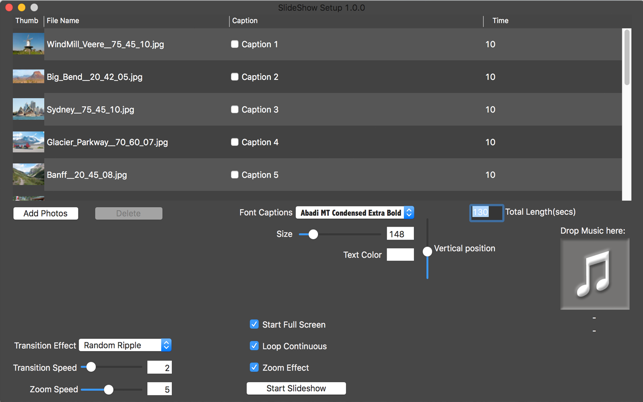Select the Glacier_Parkway__70_60_07.jpg file name
Viewport: 643px width, 402px height.
(107, 142)
